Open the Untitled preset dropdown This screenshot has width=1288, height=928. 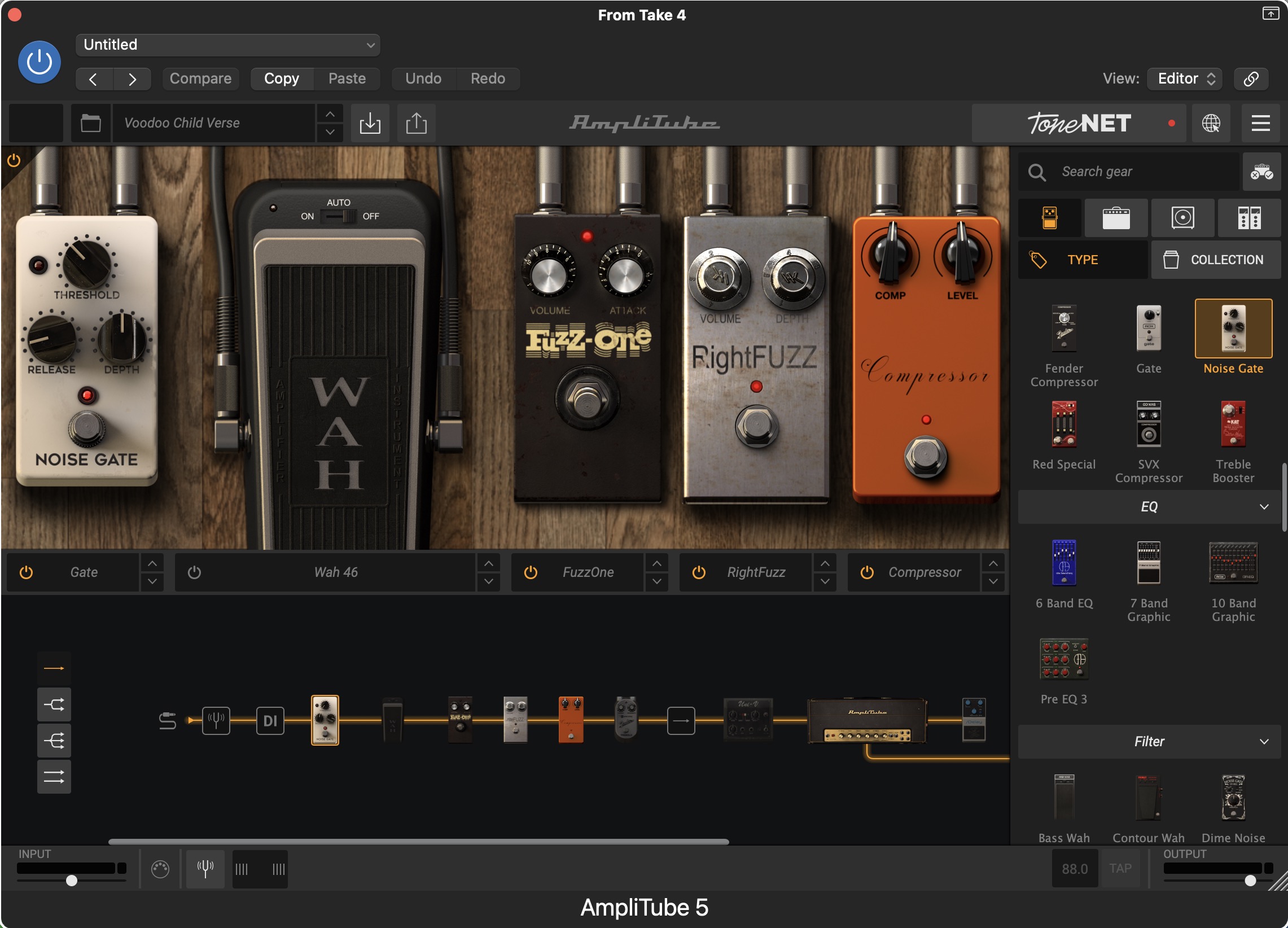click(227, 45)
